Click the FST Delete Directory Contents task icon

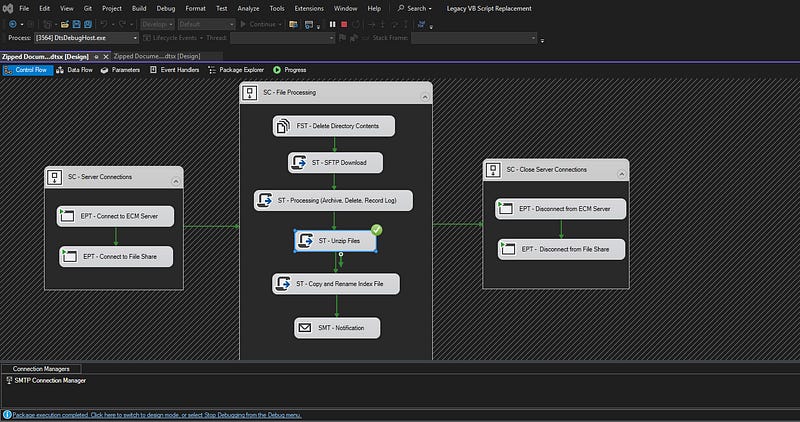point(284,127)
